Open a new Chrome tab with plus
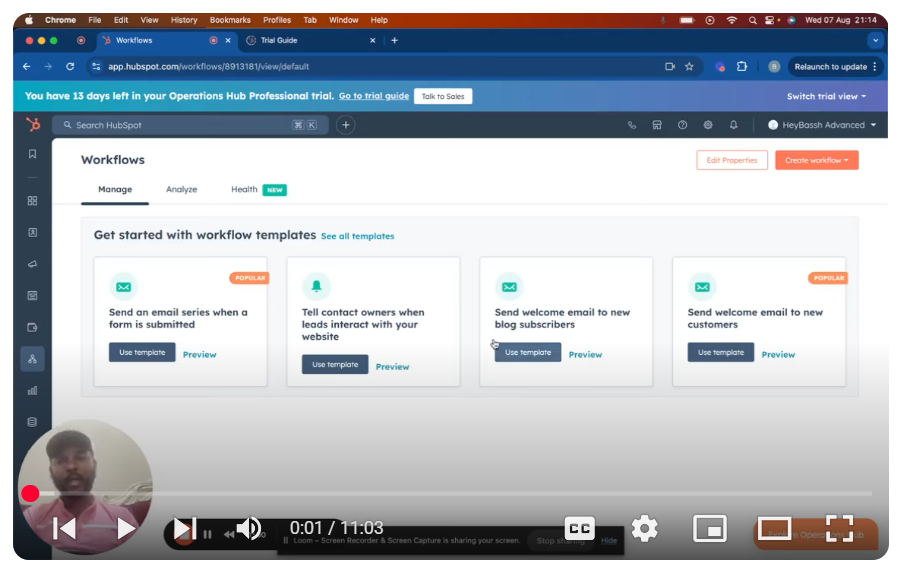This screenshot has width=919, height=573. 394,40
